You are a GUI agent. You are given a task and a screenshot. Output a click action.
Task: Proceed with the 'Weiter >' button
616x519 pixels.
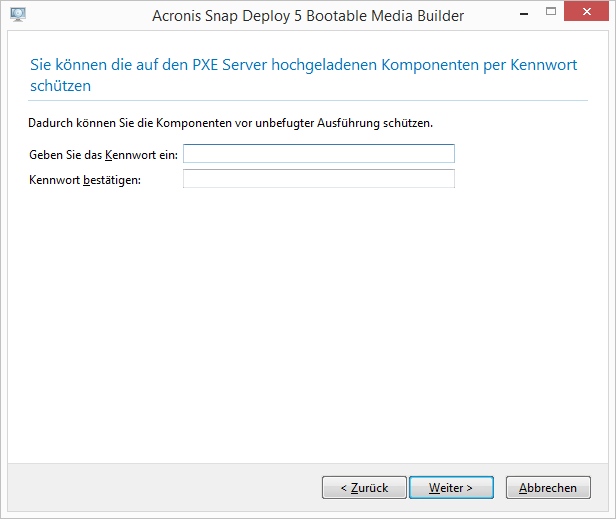451,488
